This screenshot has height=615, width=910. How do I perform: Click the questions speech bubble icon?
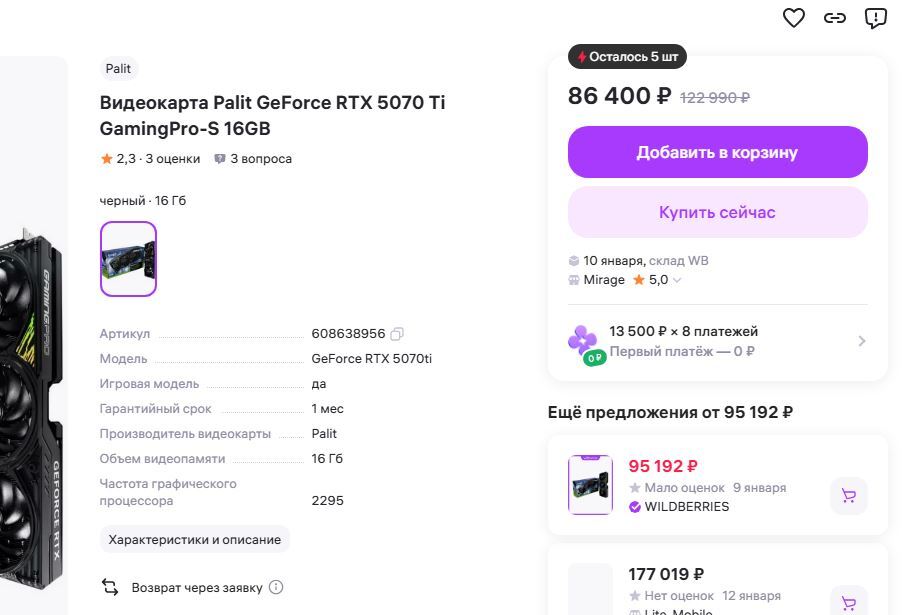click(220, 159)
